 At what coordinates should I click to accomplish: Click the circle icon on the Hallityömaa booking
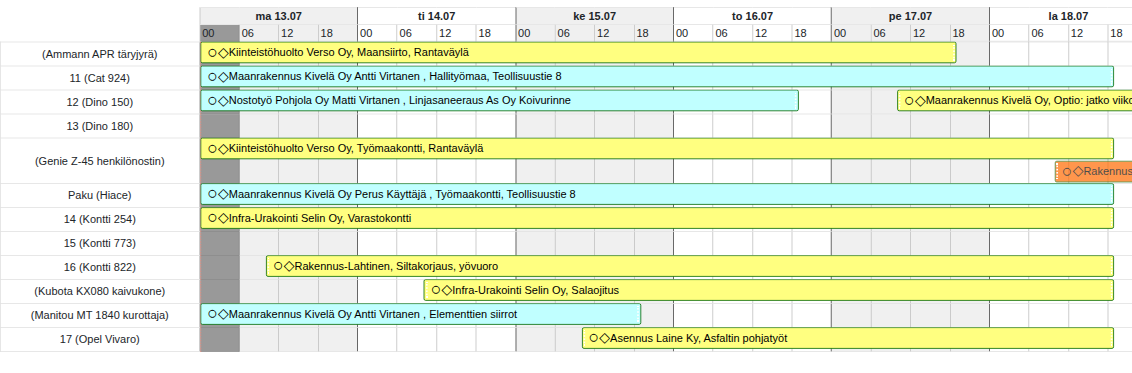[x=212, y=76]
